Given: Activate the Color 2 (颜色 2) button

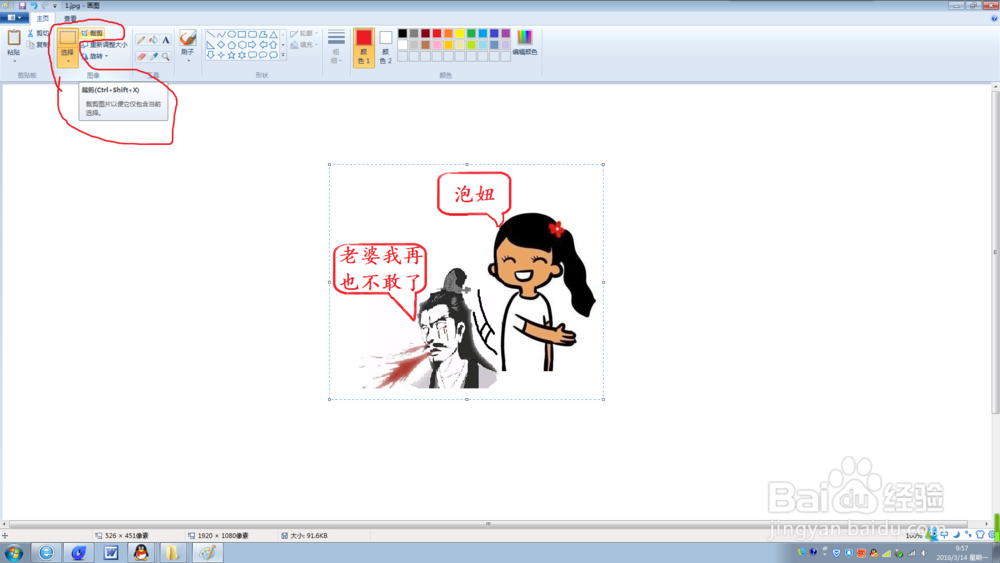Looking at the screenshot, I should click(x=385, y=47).
